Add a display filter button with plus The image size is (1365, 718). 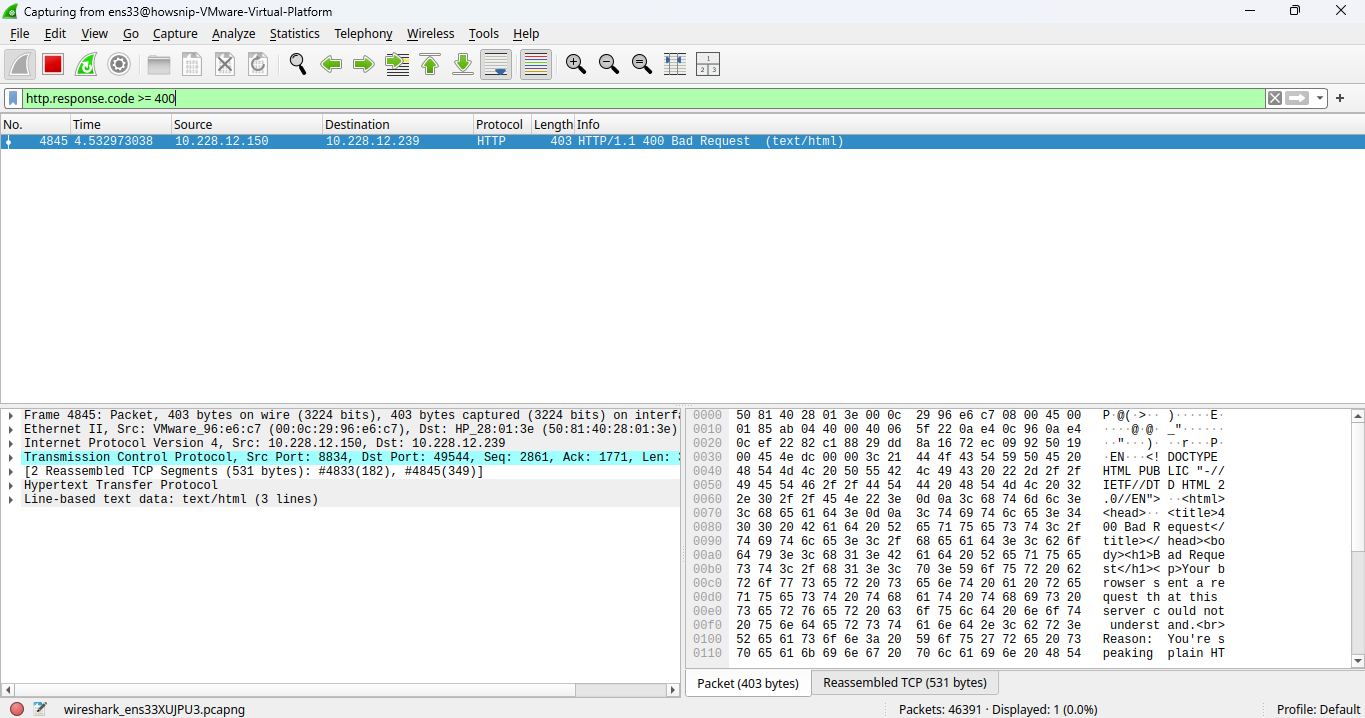point(1340,98)
